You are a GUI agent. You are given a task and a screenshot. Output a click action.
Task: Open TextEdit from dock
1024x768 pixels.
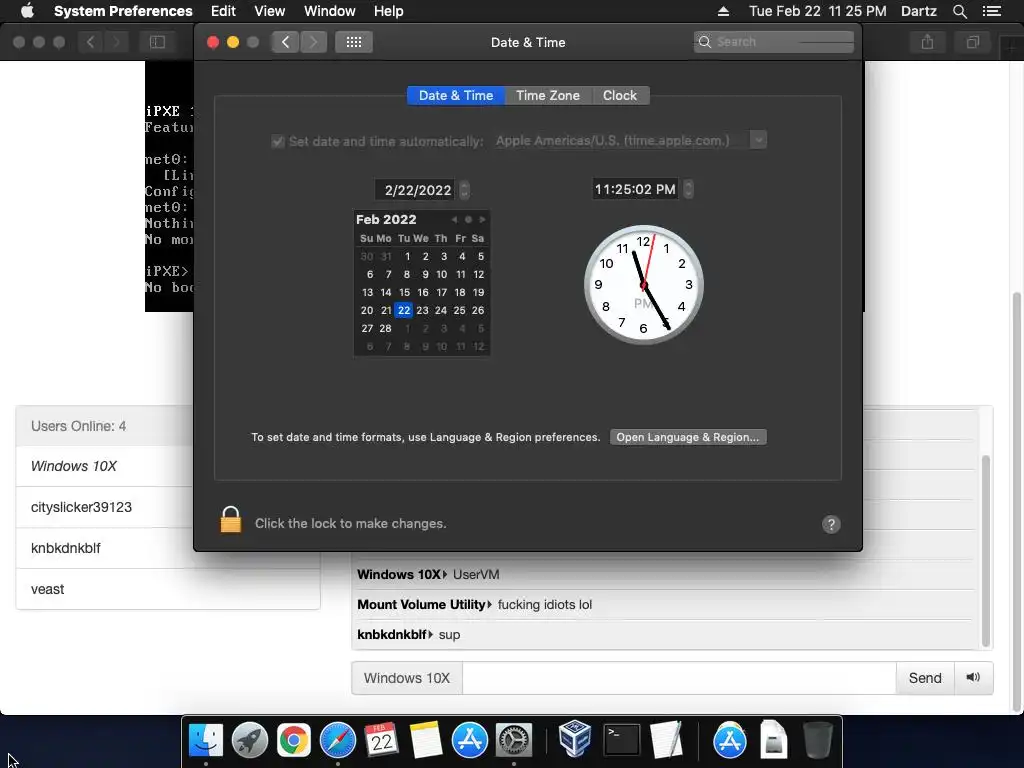point(666,740)
